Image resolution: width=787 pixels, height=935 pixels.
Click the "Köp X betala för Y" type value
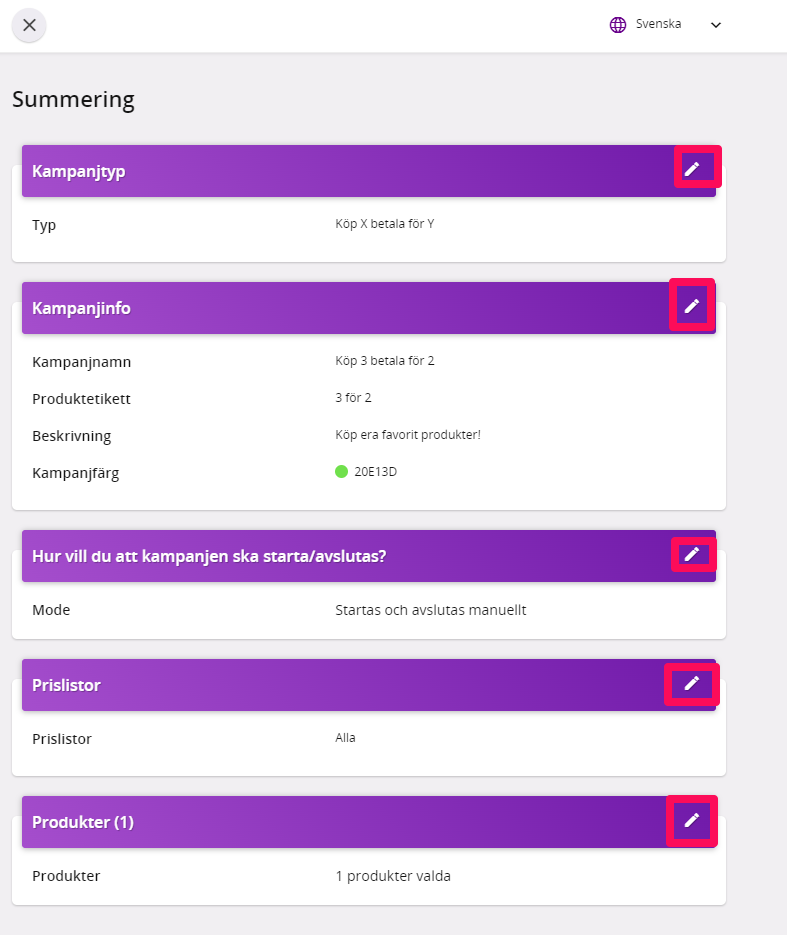[385, 224]
